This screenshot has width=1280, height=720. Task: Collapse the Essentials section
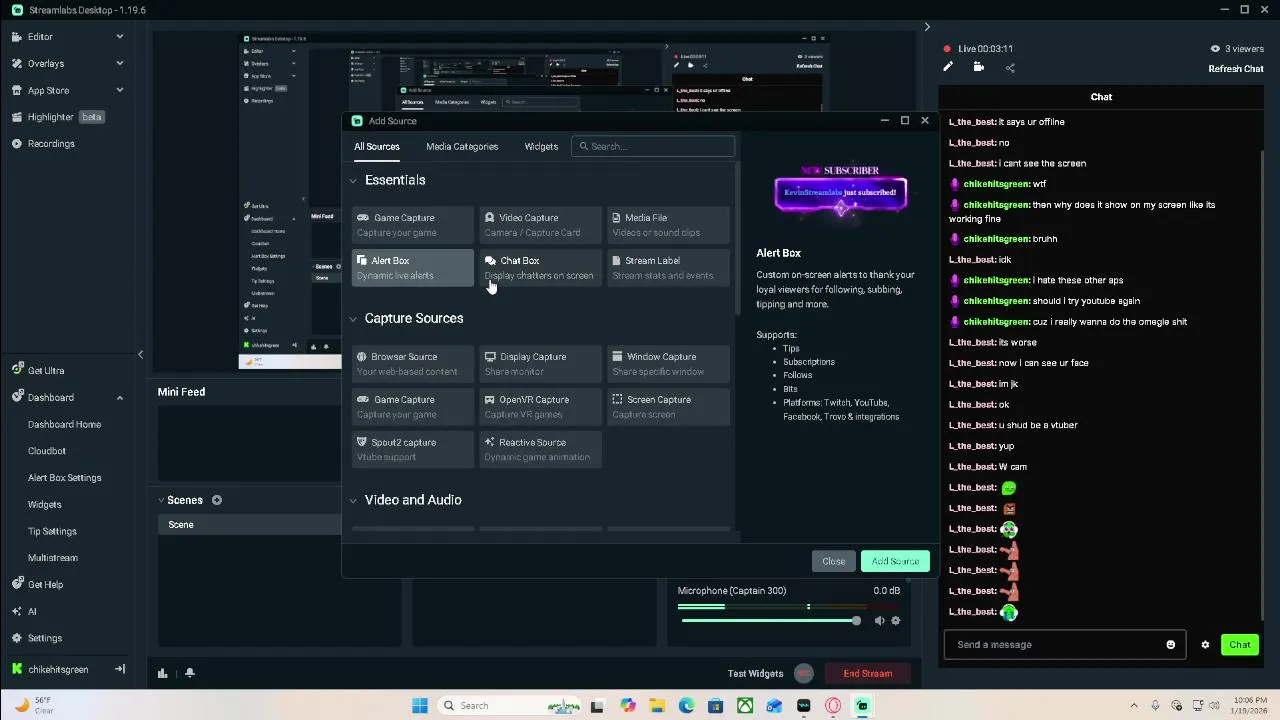(x=353, y=181)
